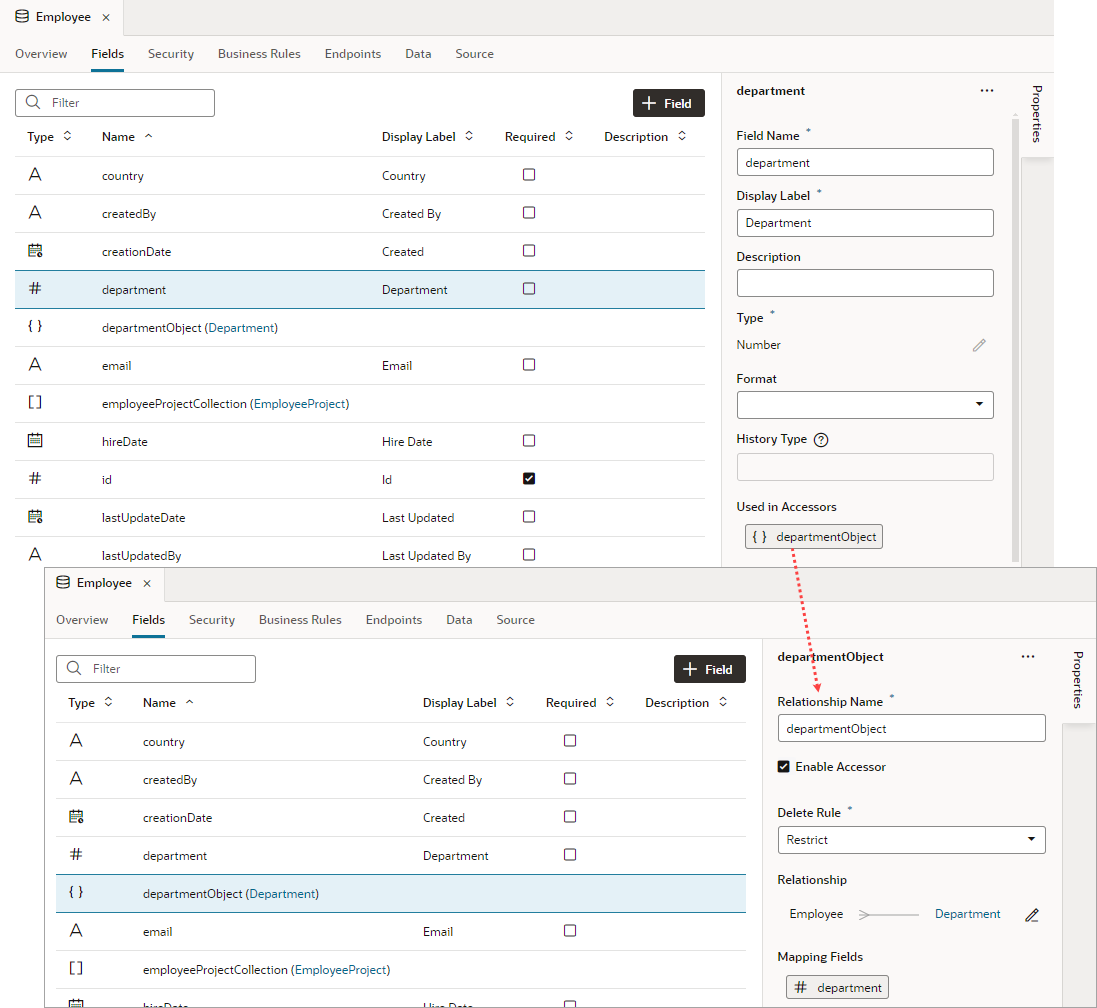Click the pencil icon next to Number type
The width and height of the screenshot is (1097, 1008).
click(979, 345)
